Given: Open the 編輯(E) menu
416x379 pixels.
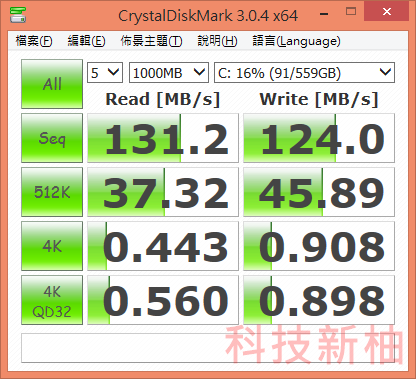Looking at the screenshot, I should coord(86,41).
